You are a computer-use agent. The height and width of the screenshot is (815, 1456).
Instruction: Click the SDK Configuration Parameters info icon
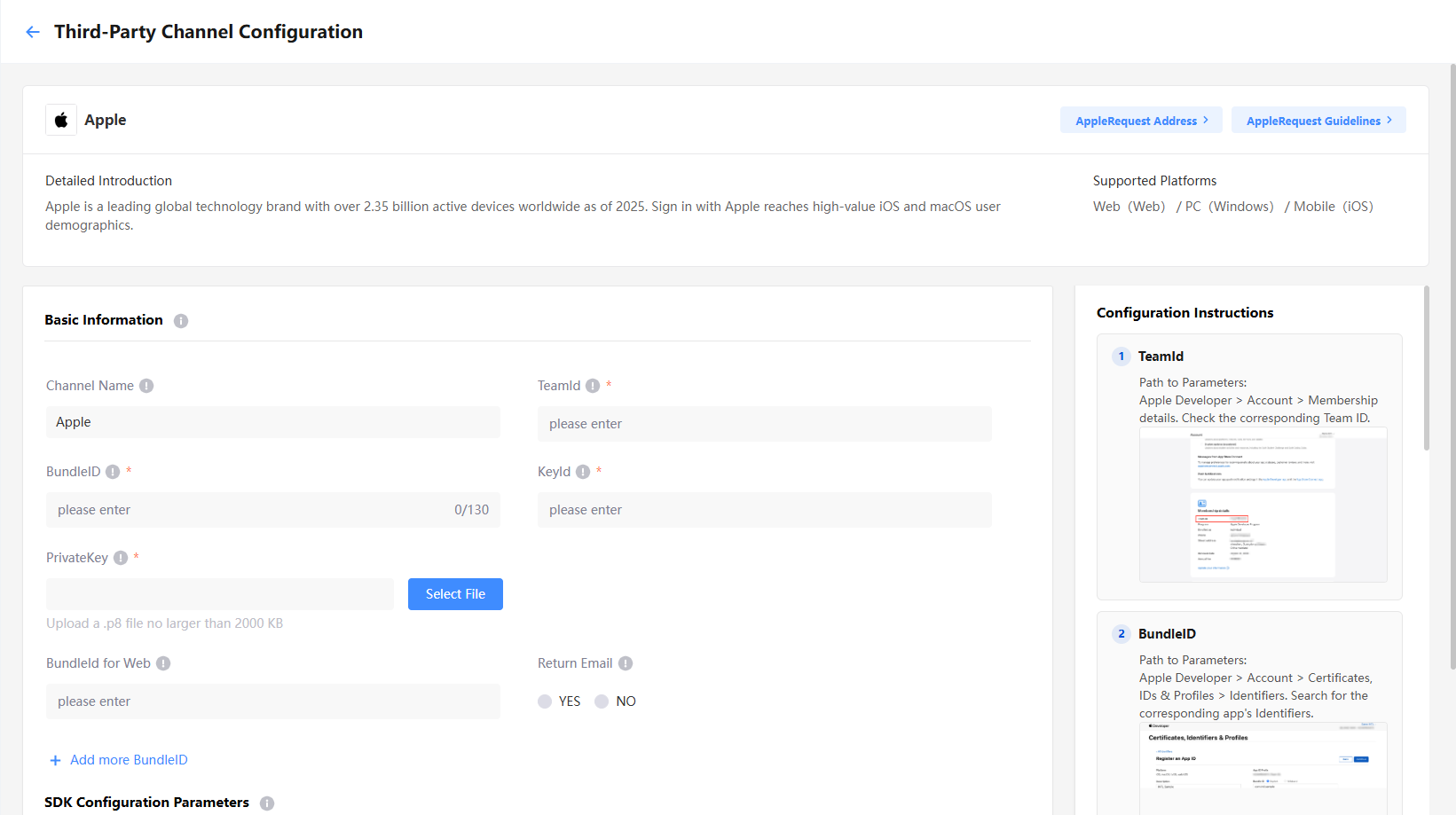[267, 803]
